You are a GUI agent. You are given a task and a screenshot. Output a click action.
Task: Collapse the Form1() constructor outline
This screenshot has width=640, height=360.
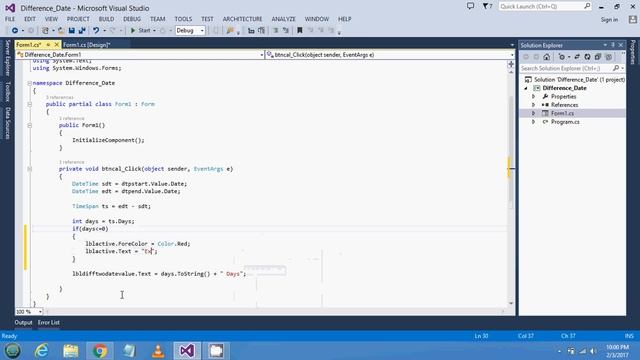(29, 125)
